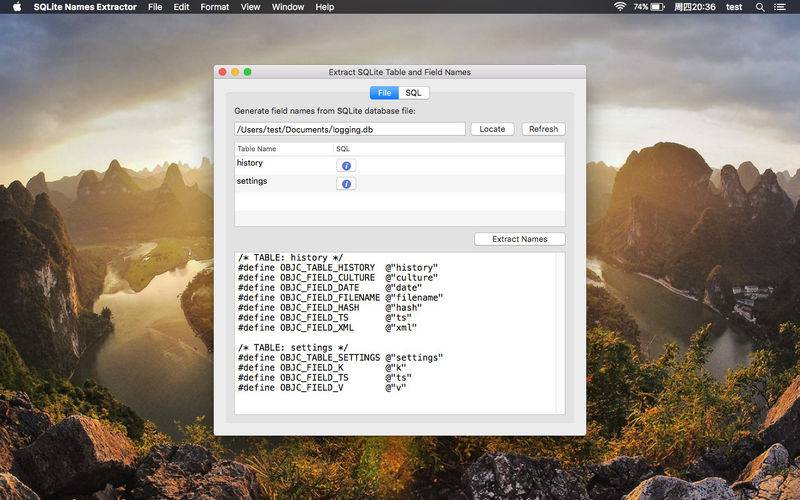The image size is (800, 500).
Task: Switch to the File tab
Action: (384, 93)
